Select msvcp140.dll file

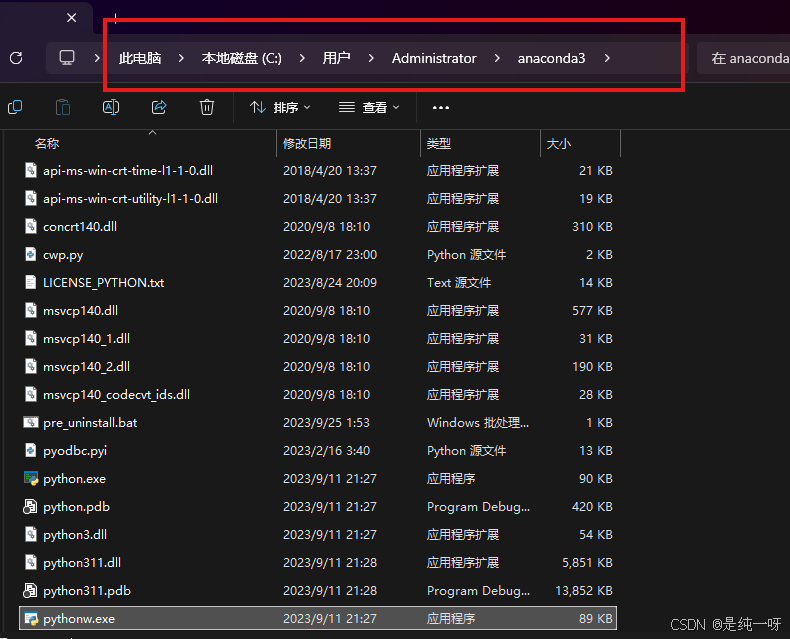click(x=81, y=310)
